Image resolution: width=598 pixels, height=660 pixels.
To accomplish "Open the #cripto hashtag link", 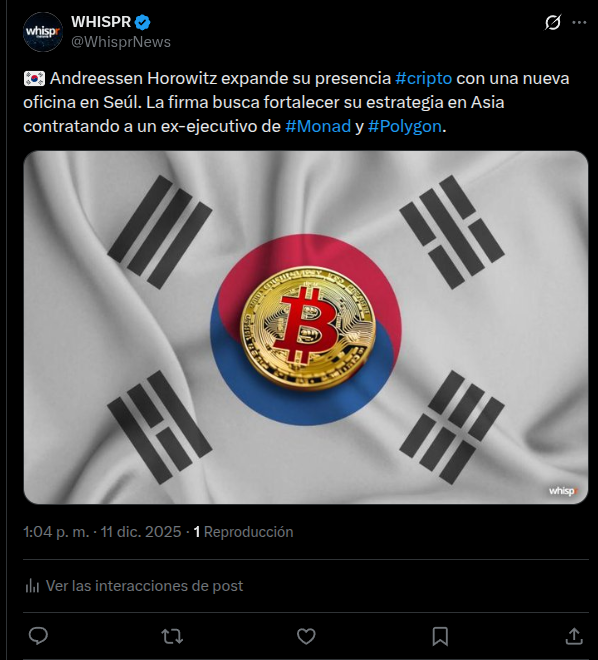I will point(424,78).
